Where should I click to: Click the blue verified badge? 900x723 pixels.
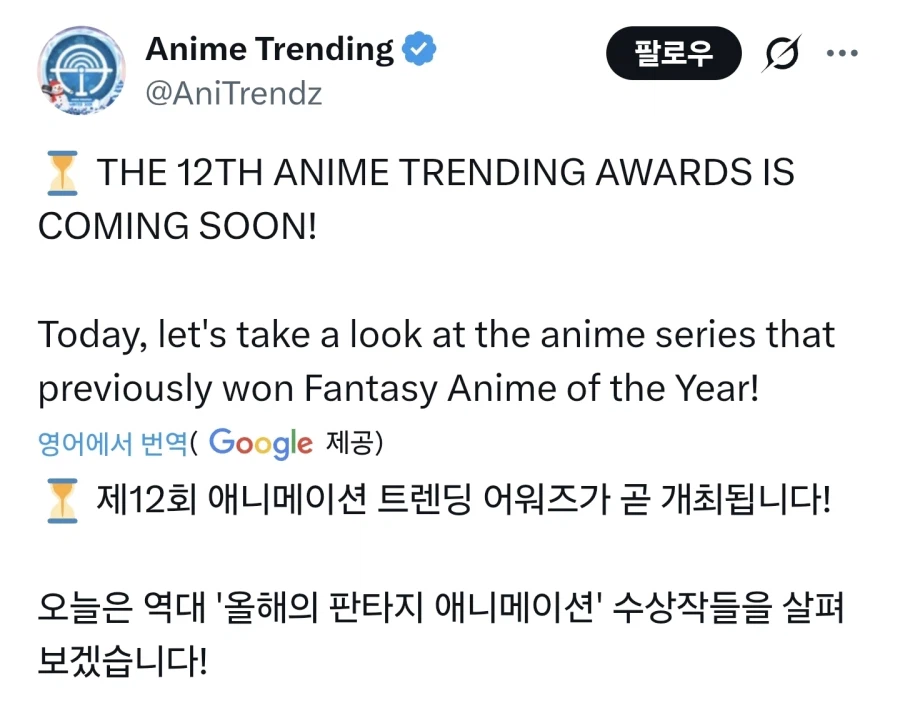tap(418, 49)
